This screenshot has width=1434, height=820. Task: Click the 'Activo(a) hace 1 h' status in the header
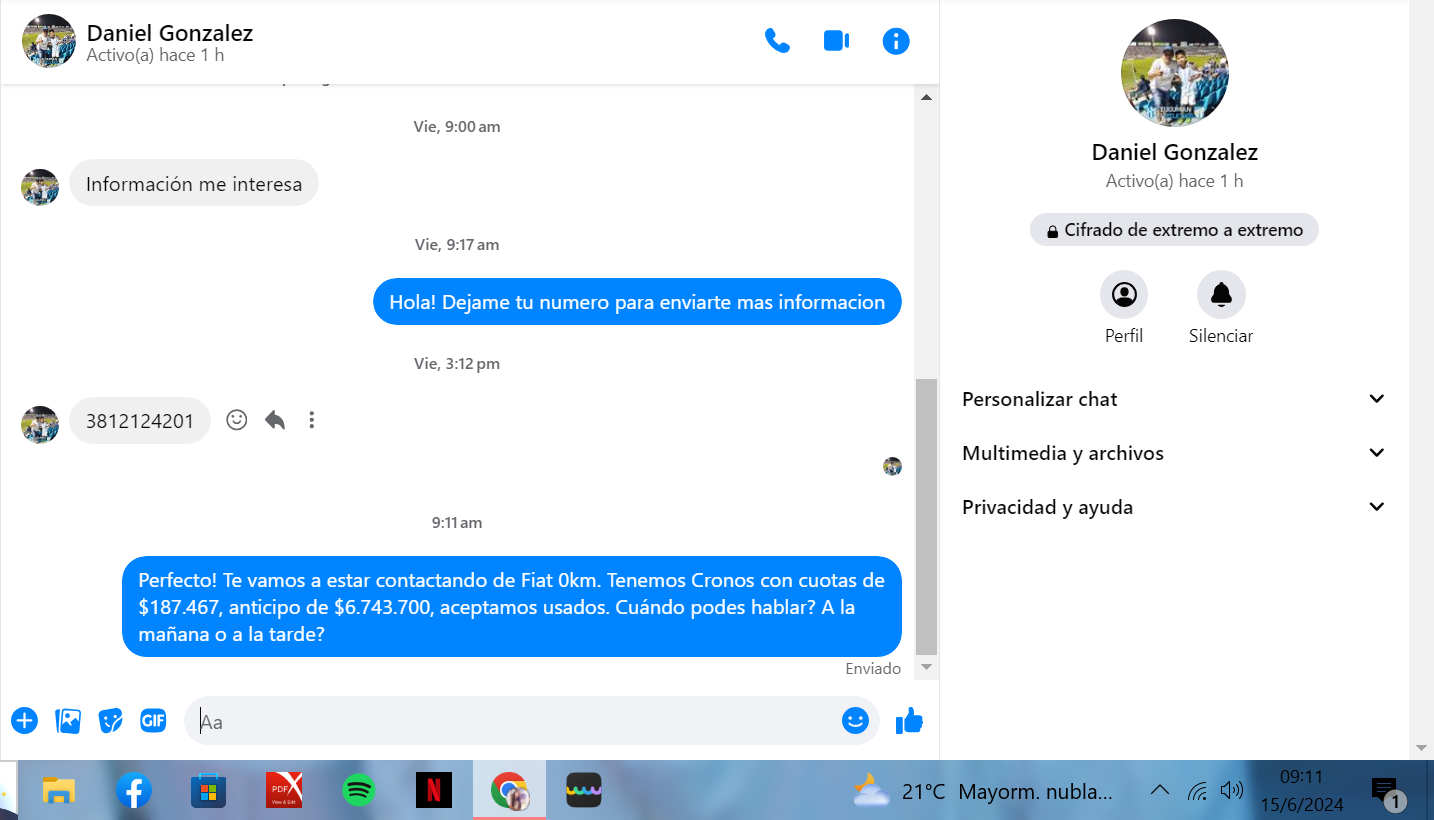click(156, 56)
